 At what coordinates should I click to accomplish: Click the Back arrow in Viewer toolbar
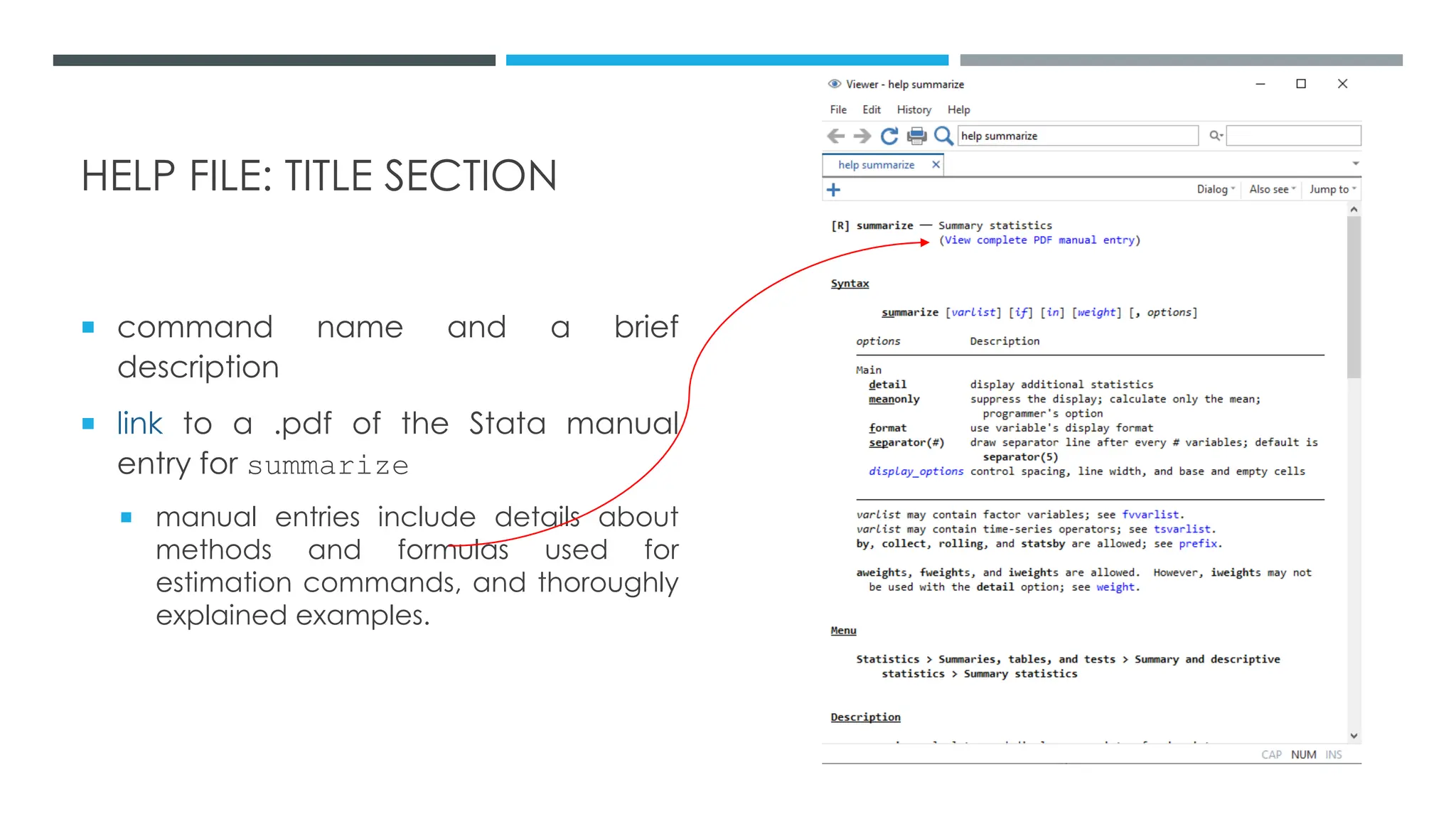pos(836,136)
